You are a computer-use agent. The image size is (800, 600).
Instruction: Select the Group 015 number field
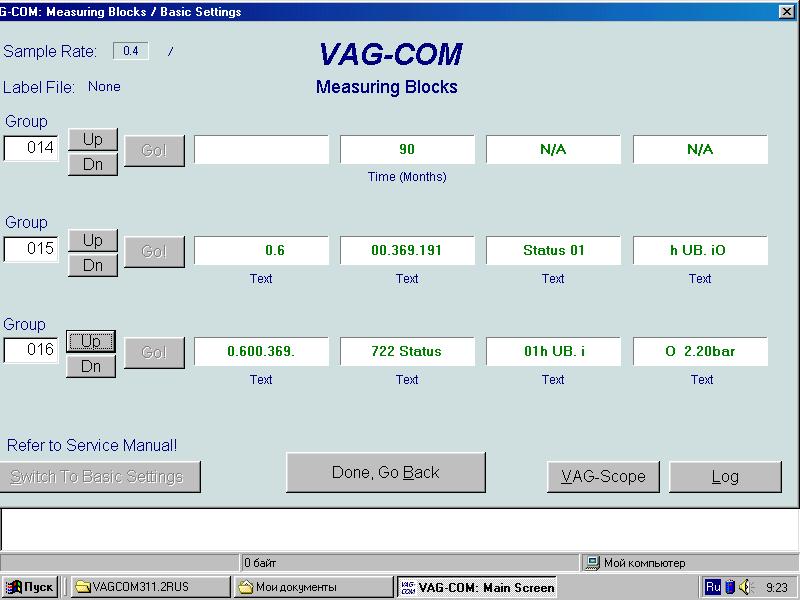[x=31, y=250]
